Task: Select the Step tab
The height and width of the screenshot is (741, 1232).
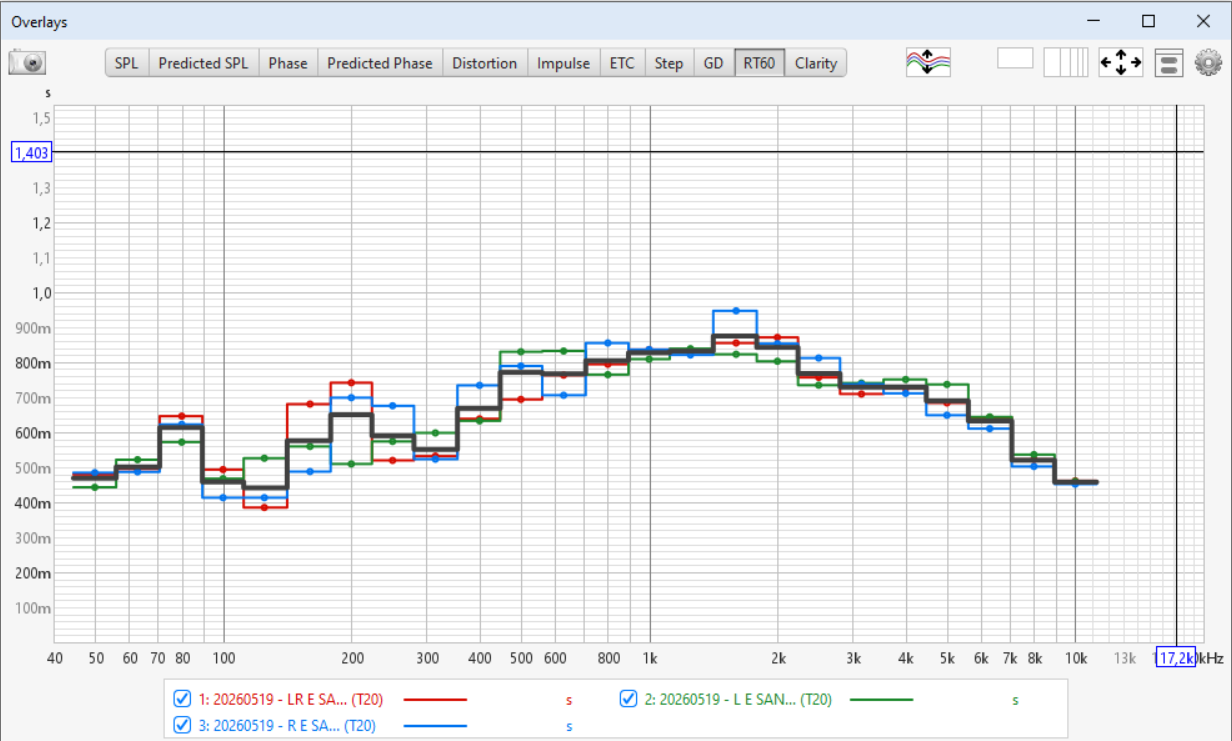Action: tap(669, 63)
